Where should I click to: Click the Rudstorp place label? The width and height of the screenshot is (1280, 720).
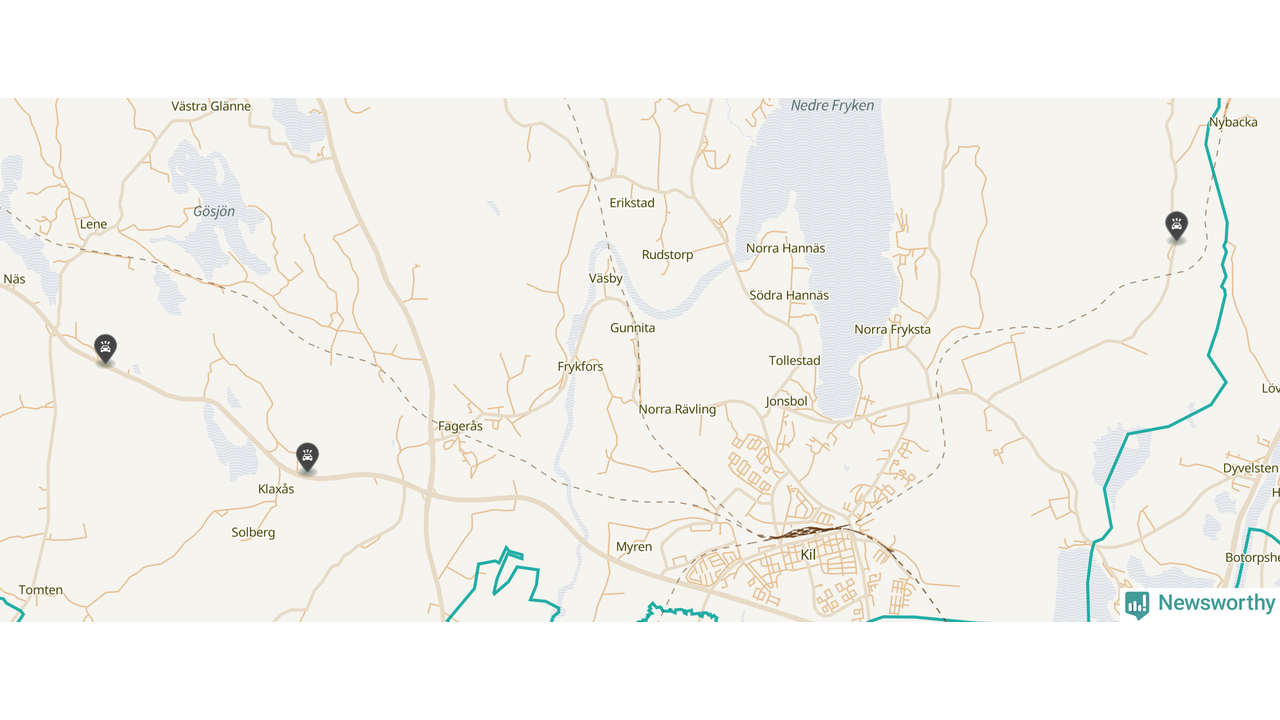click(x=667, y=255)
